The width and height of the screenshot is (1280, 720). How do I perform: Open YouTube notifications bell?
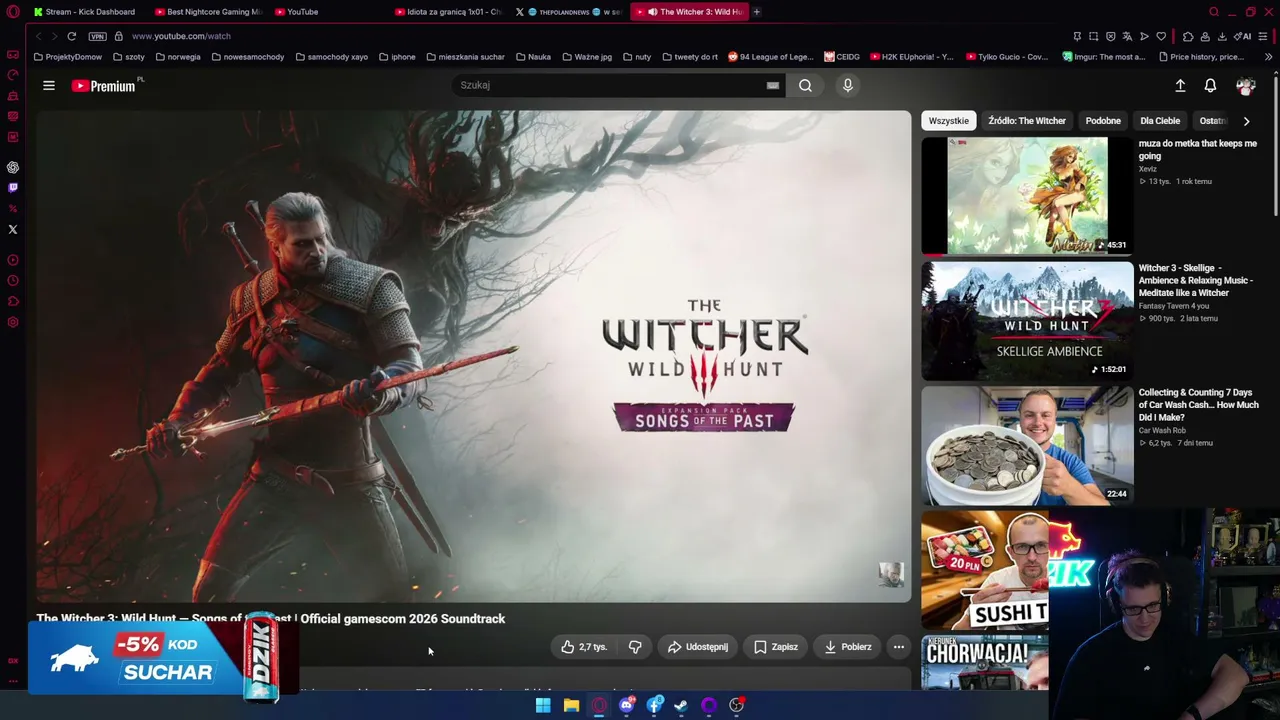pyautogui.click(x=1210, y=86)
